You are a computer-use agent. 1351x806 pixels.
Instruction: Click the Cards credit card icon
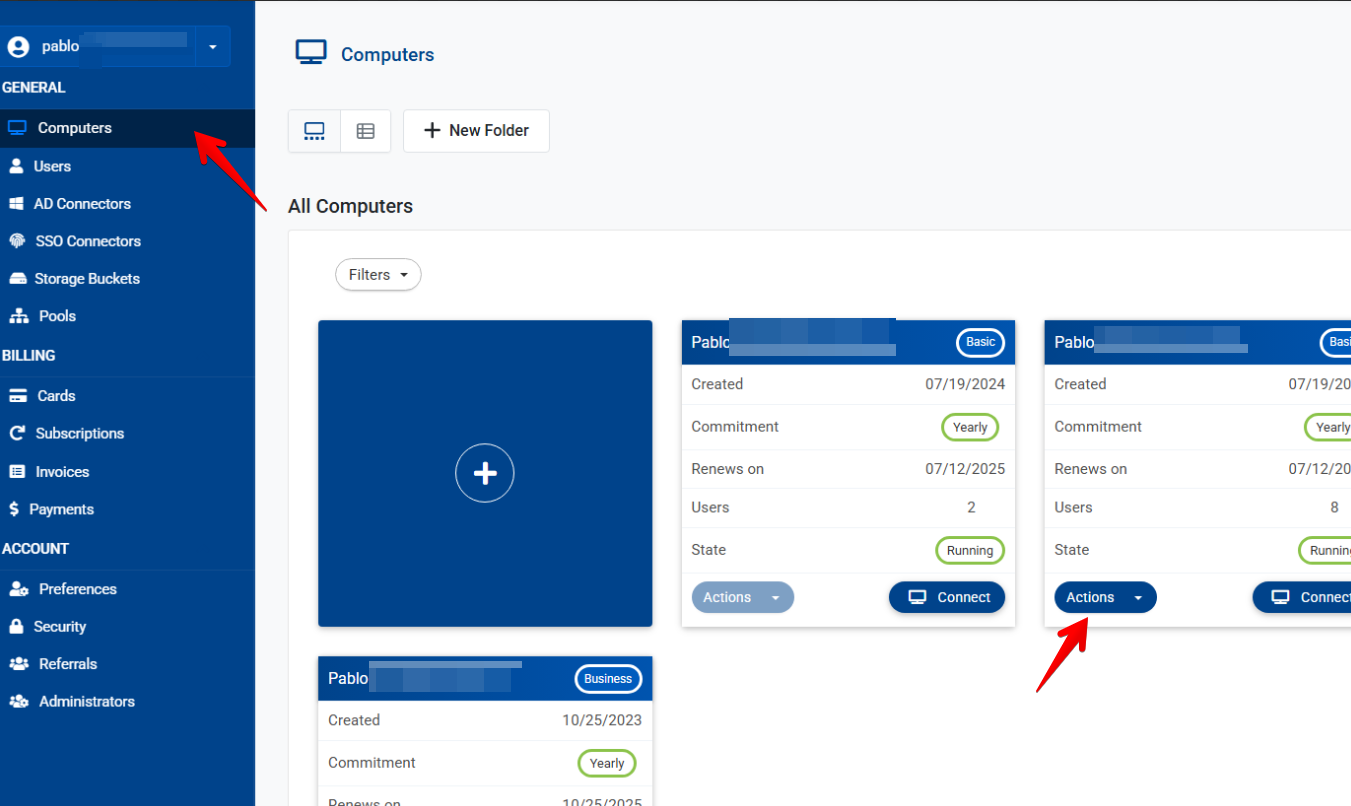pos(17,396)
